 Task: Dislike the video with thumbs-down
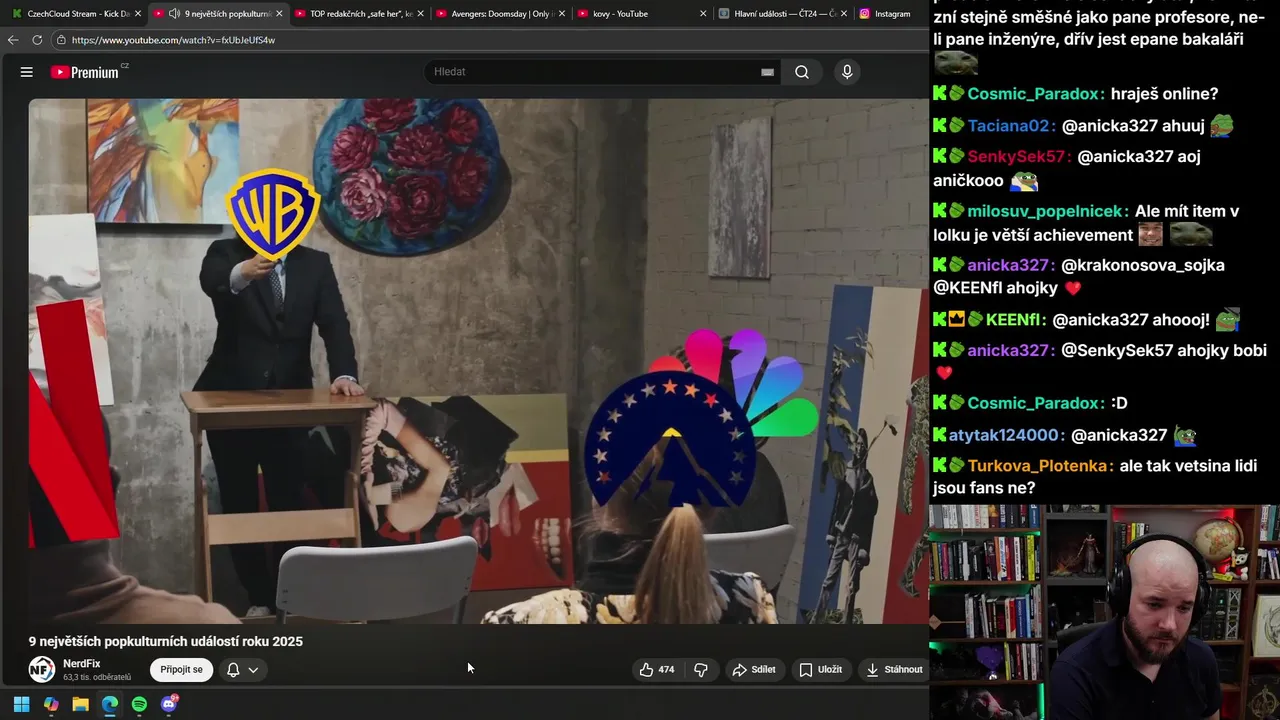[x=701, y=670]
